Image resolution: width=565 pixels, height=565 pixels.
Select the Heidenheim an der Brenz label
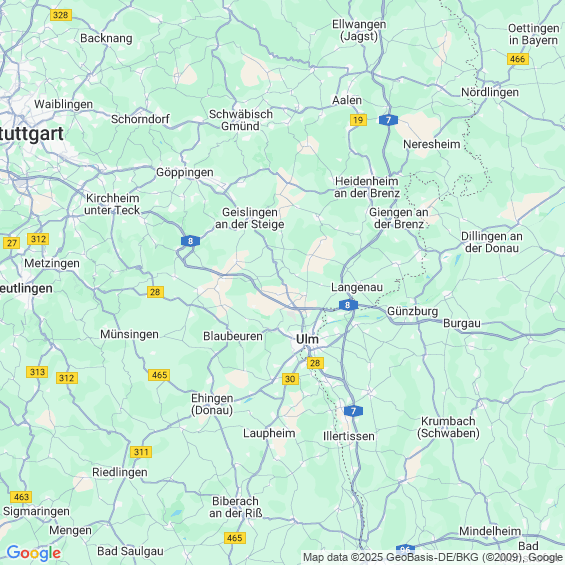click(367, 187)
